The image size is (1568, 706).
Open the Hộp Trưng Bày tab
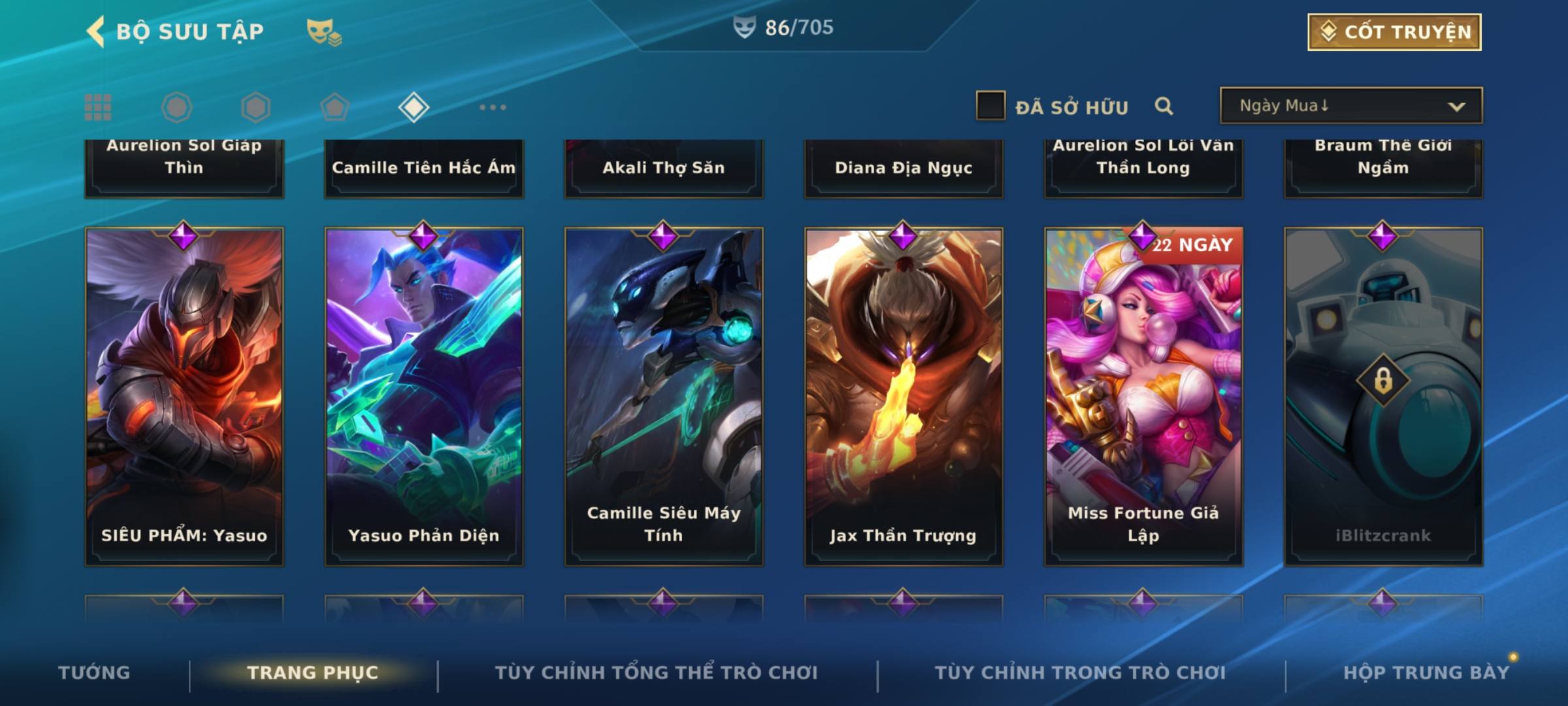point(1426,672)
